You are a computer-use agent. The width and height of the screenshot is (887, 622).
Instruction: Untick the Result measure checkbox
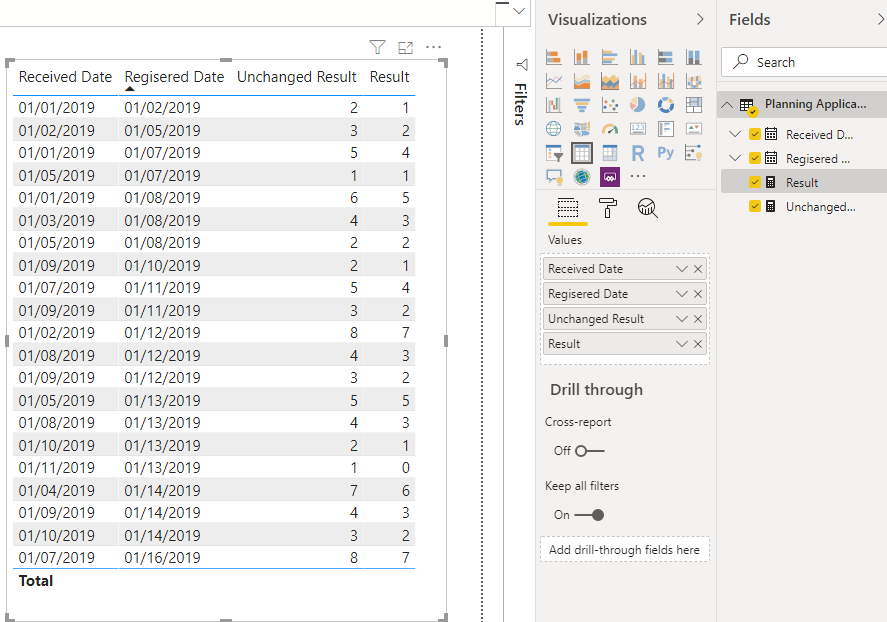pyautogui.click(x=755, y=182)
